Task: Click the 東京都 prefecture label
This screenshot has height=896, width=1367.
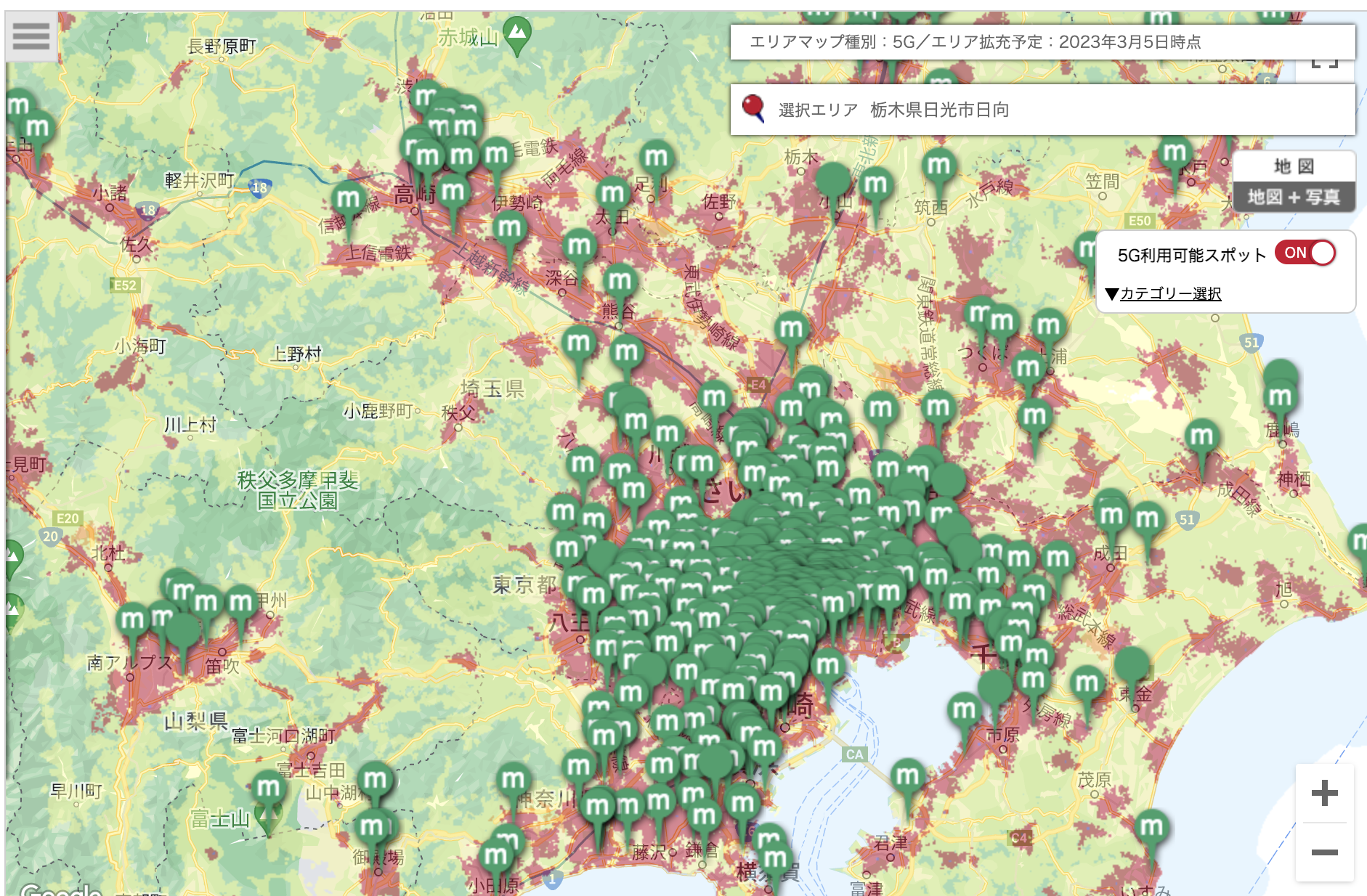Action: pos(524,585)
